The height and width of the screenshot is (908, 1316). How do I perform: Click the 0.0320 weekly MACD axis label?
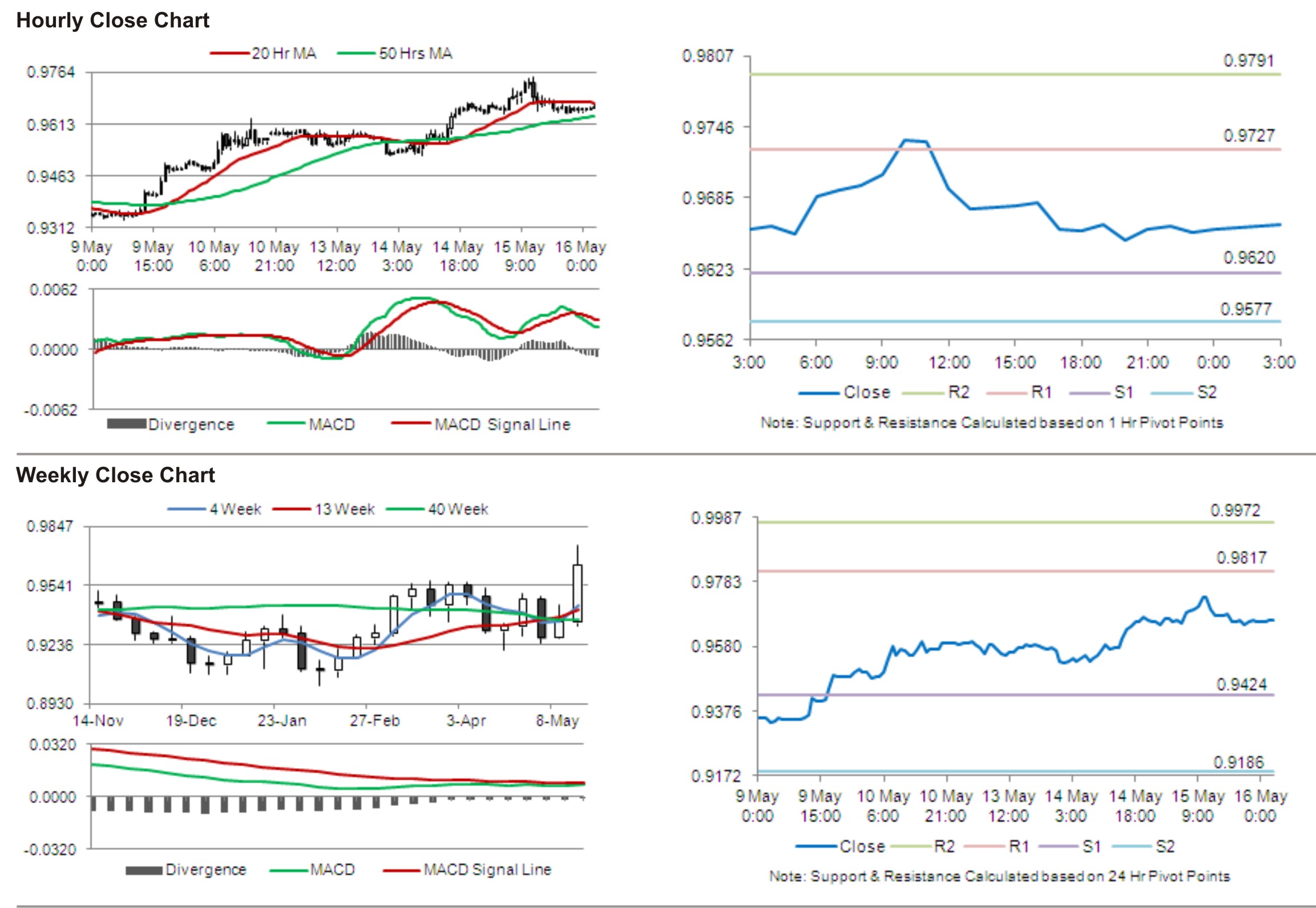[53, 745]
